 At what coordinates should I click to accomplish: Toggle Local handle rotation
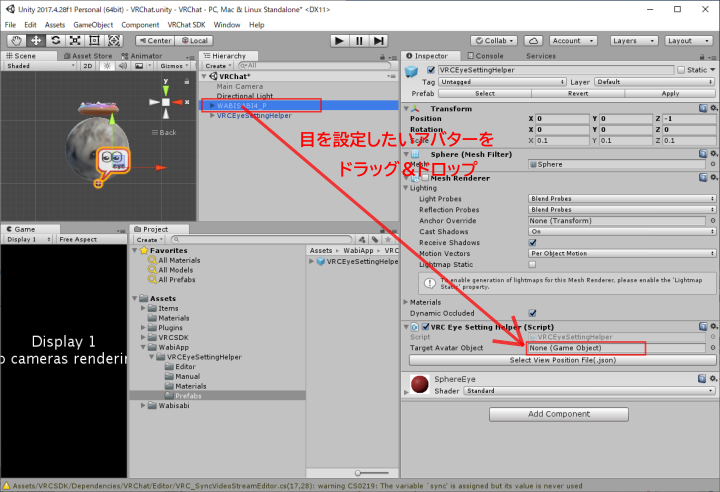pos(194,40)
